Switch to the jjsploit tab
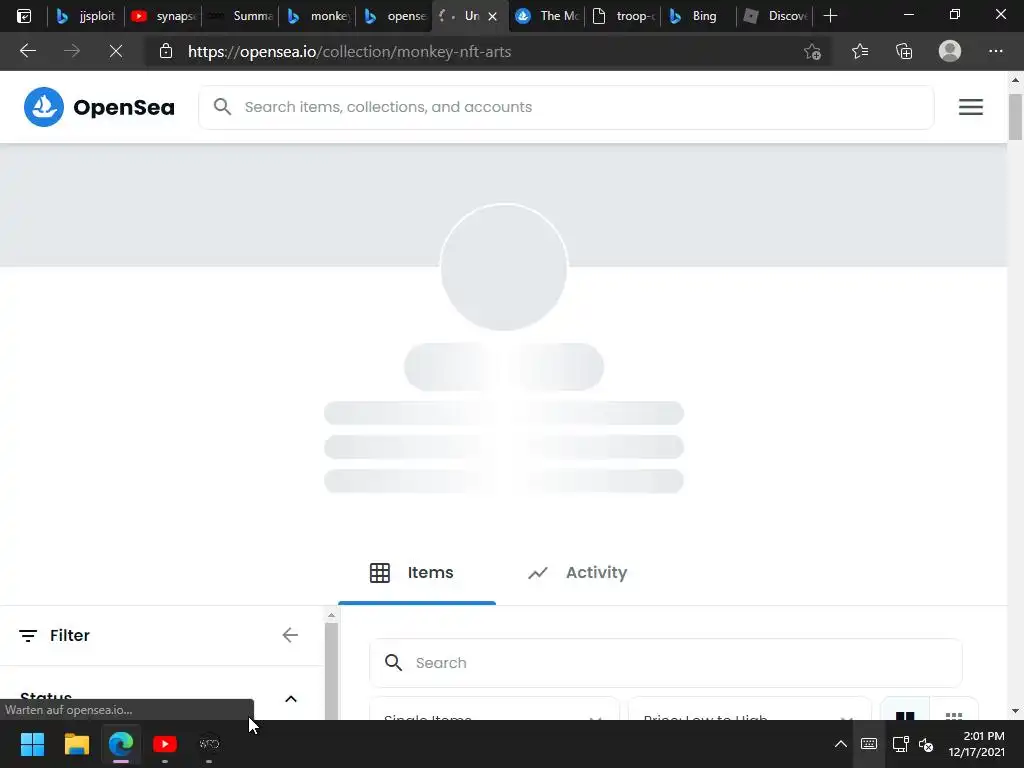Image resolution: width=1024 pixels, height=768 pixels. click(x=86, y=16)
